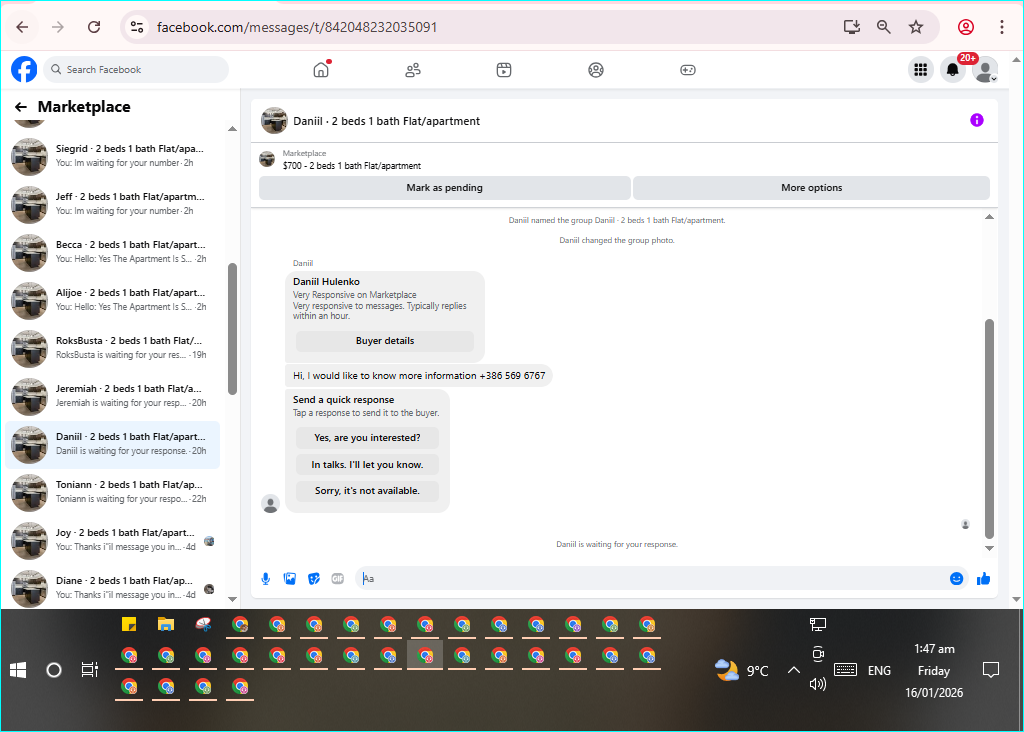1024x732 pixels.
Task: Open Chrome profile icon
Action: click(966, 27)
